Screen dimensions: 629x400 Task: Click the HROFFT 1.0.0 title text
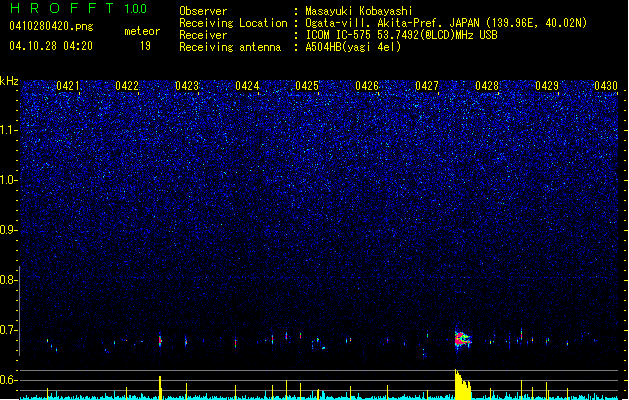point(78,8)
